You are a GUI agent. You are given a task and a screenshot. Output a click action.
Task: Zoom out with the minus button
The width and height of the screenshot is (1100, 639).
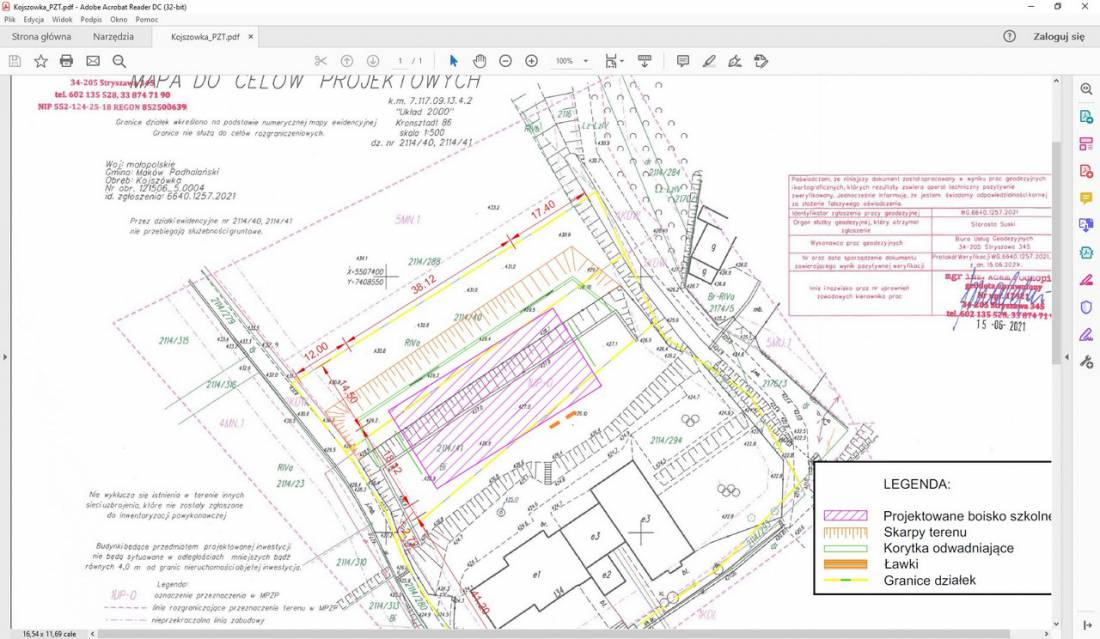[505, 61]
